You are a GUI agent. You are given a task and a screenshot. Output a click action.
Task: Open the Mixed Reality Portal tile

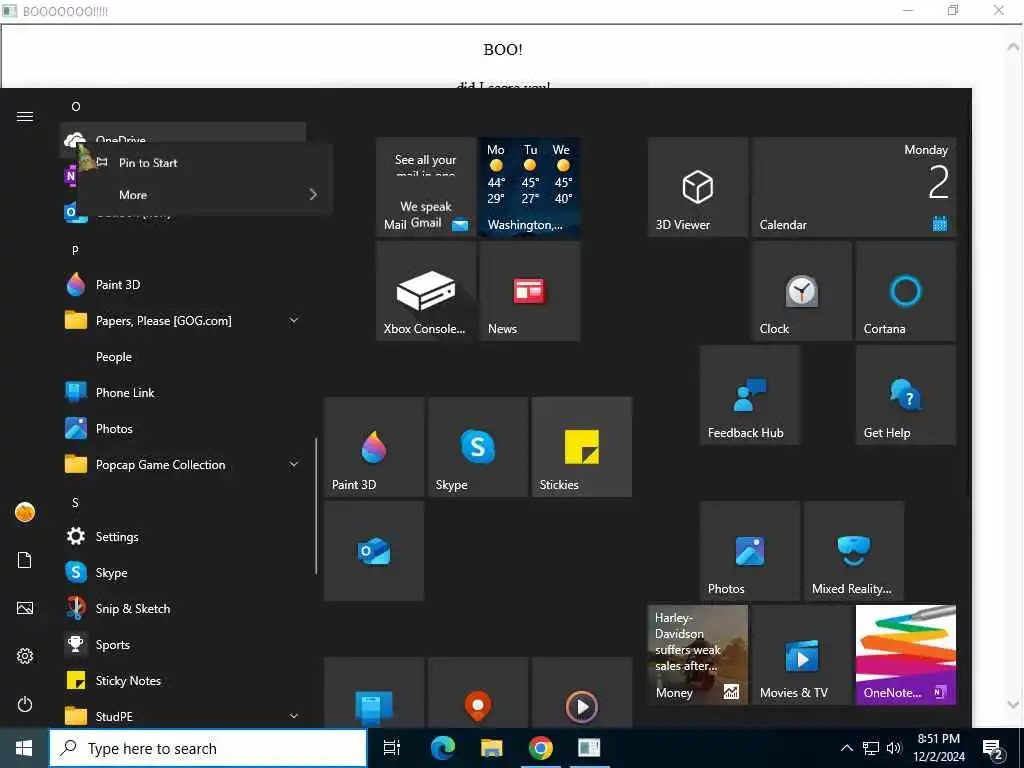tap(854, 551)
